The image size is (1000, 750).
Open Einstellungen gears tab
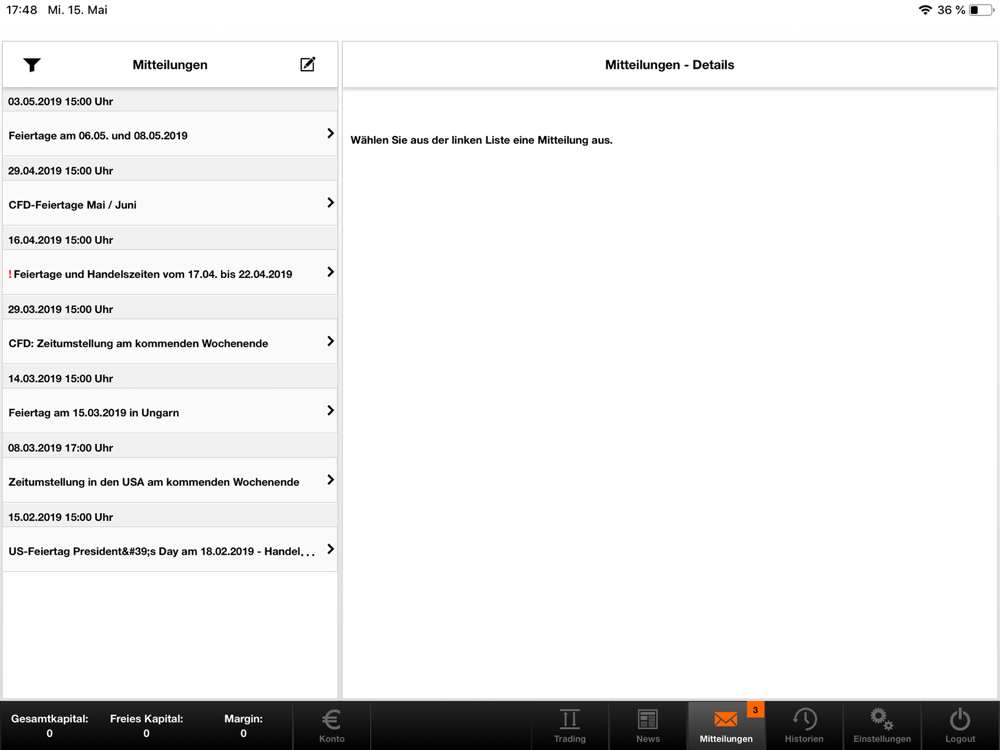[x=882, y=726]
